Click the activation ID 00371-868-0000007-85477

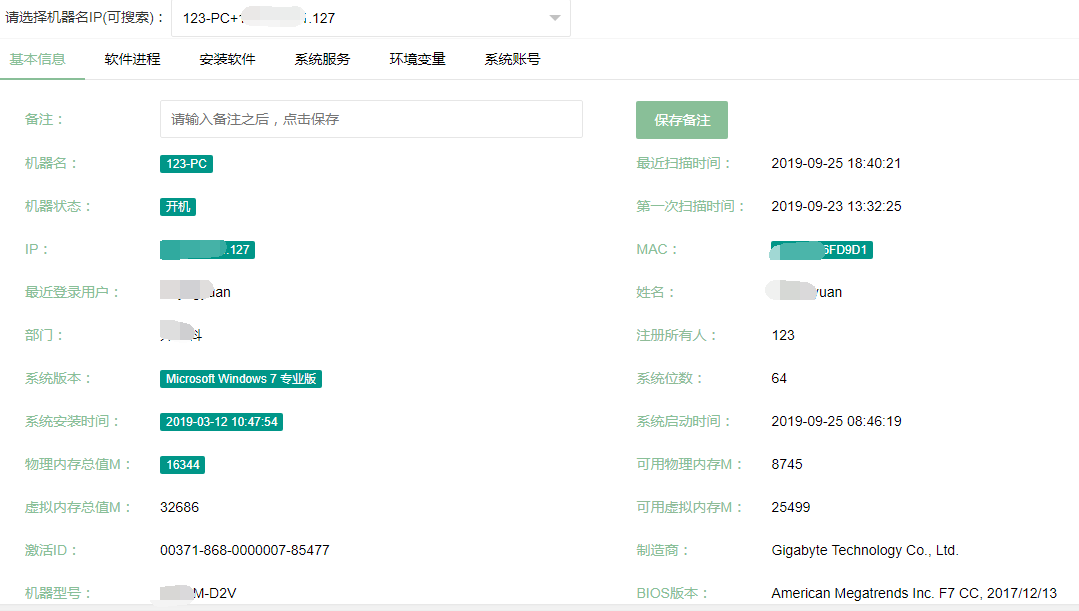[x=244, y=550]
